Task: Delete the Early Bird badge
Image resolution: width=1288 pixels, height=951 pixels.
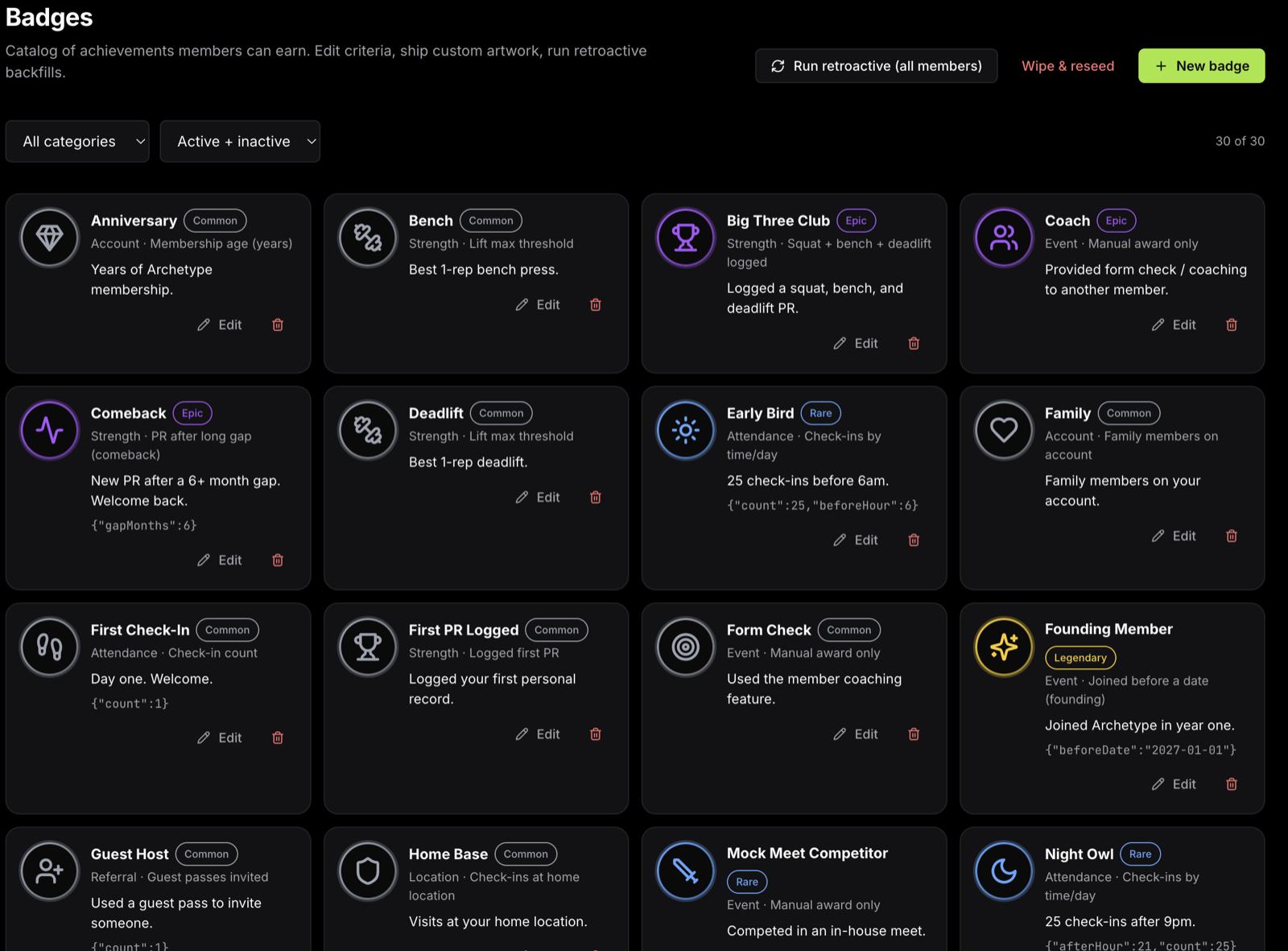Action: point(914,540)
